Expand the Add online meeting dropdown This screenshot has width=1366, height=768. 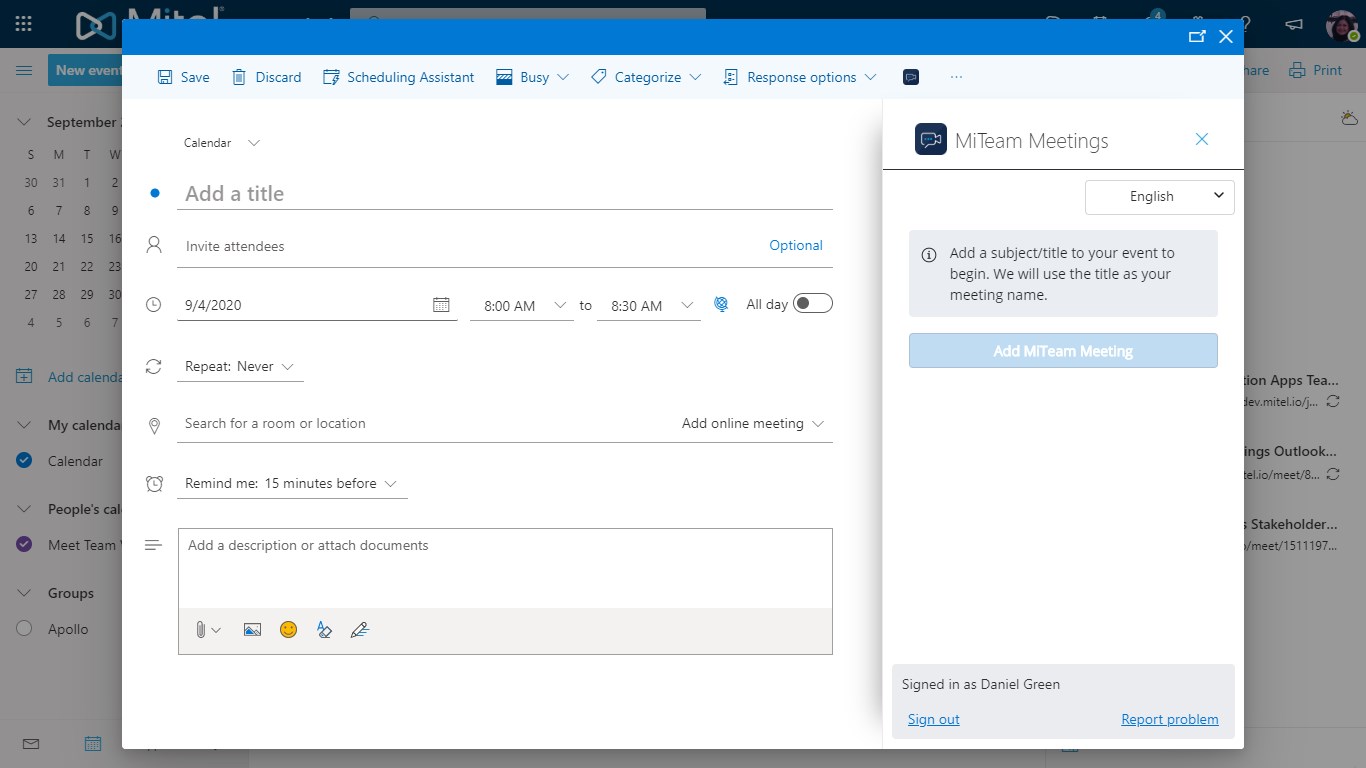point(753,424)
